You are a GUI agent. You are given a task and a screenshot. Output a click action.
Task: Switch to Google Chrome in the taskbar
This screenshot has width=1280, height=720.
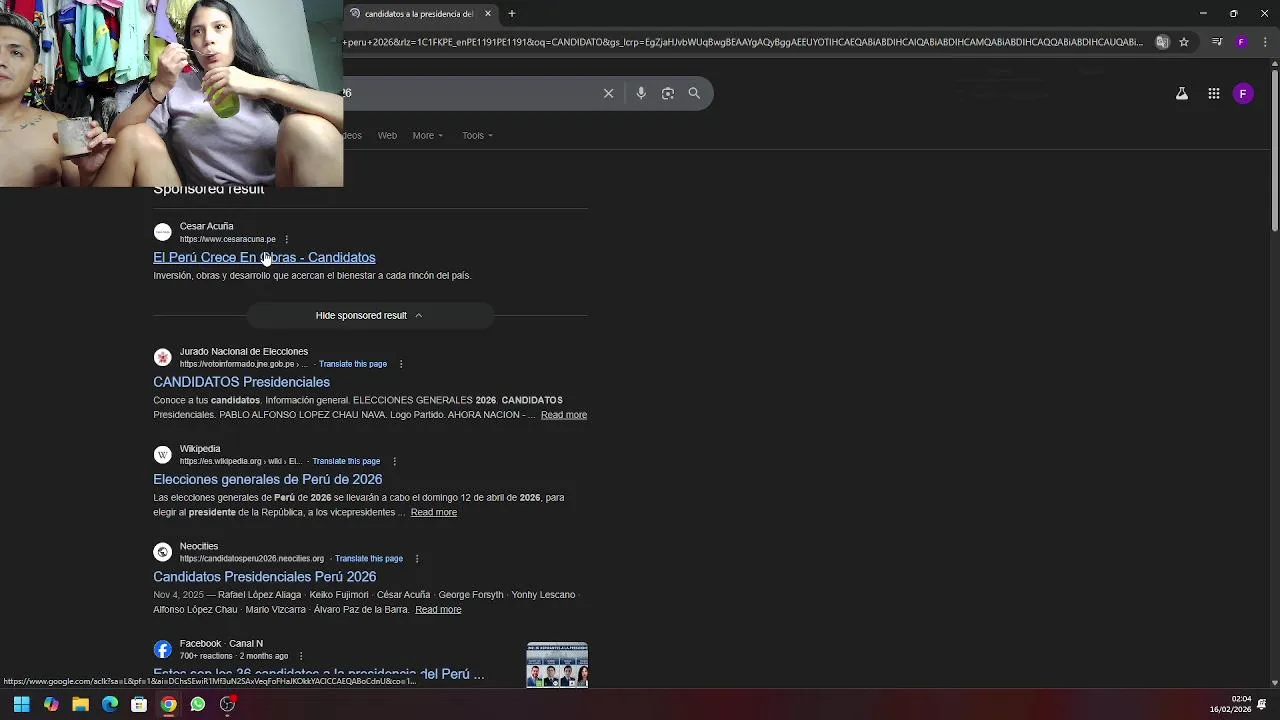point(169,704)
